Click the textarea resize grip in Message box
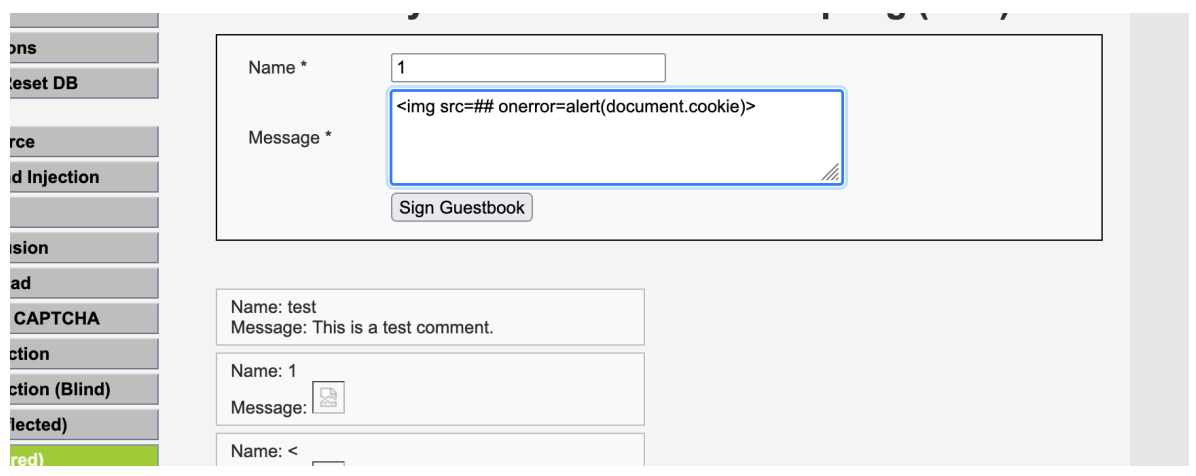 [x=831, y=172]
